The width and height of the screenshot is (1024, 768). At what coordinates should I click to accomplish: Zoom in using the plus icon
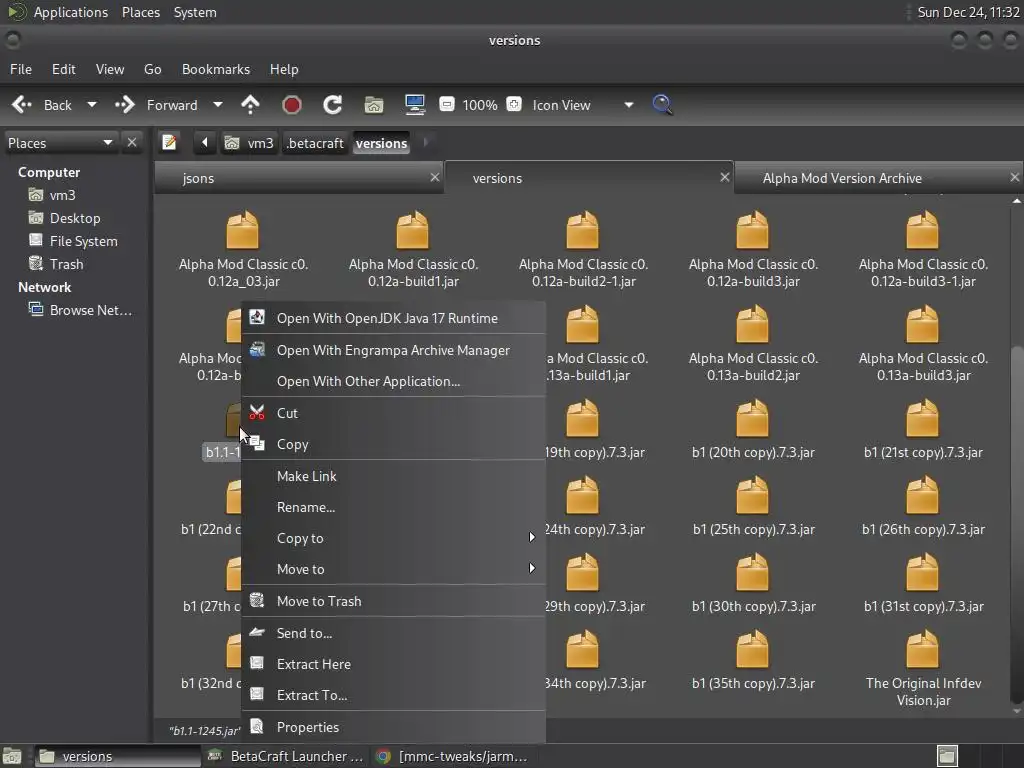[x=514, y=105]
